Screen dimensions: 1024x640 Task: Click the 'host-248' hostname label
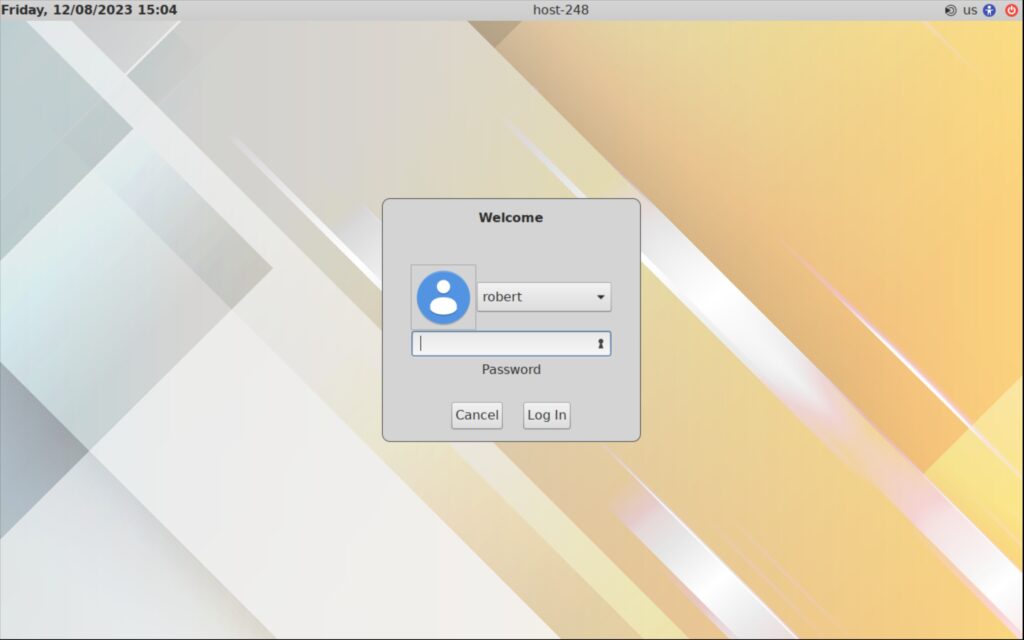[561, 10]
